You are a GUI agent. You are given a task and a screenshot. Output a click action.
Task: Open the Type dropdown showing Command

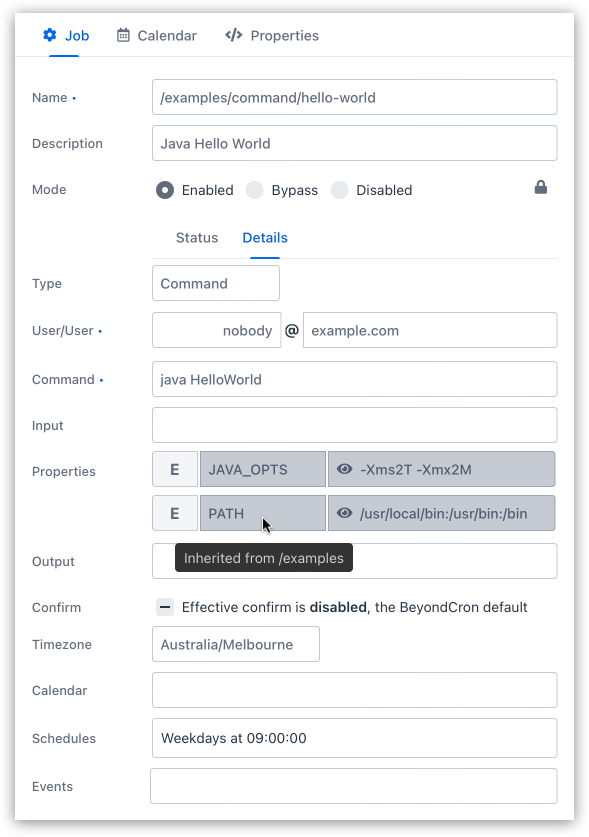tap(216, 283)
